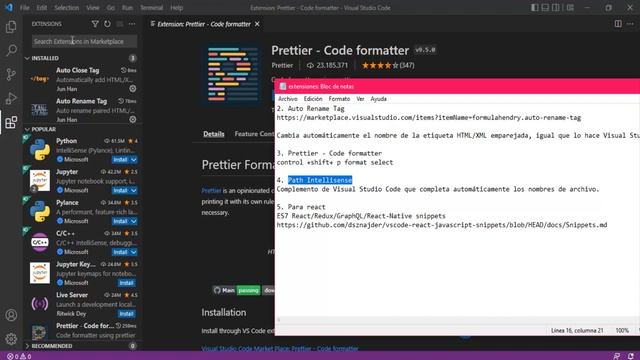Select C/C++ extension icon
640x360 pixels.
(40, 242)
